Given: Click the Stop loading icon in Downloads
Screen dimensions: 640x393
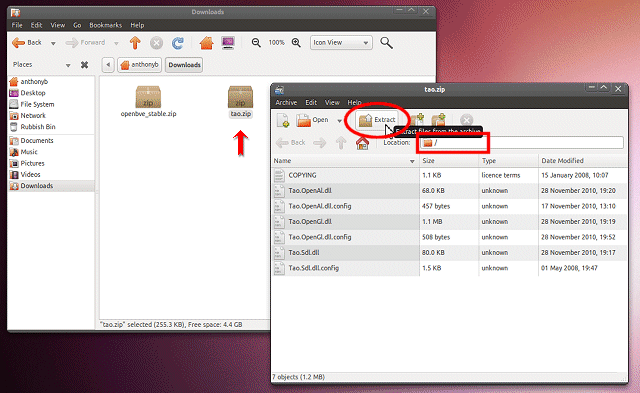Looking at the screenshot, I should pos(156,42).
